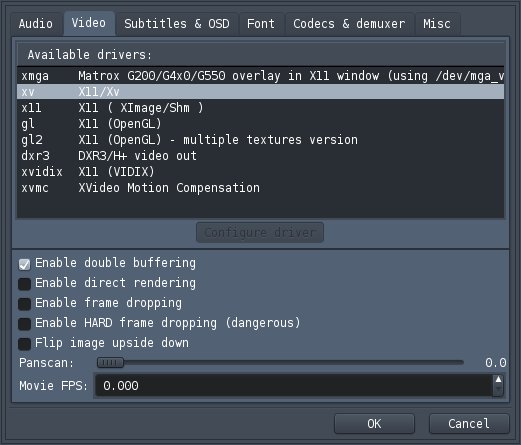Disable double buffering checkbox
Viewport: 521px width, 445px height.
click(24, 264)
